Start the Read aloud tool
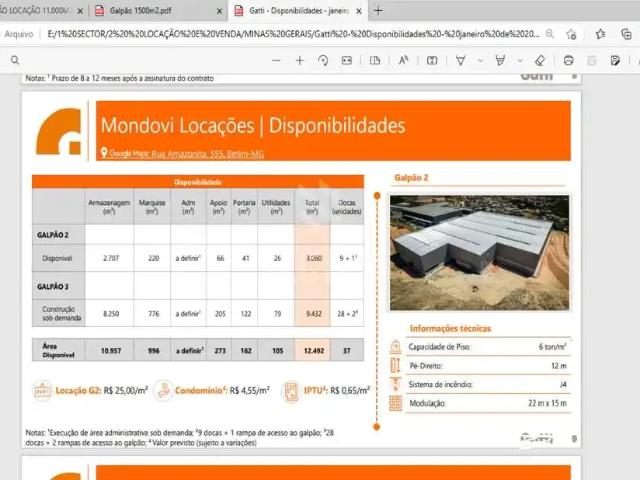Screen dimensions: 640x480 click(x=404, y=60)
